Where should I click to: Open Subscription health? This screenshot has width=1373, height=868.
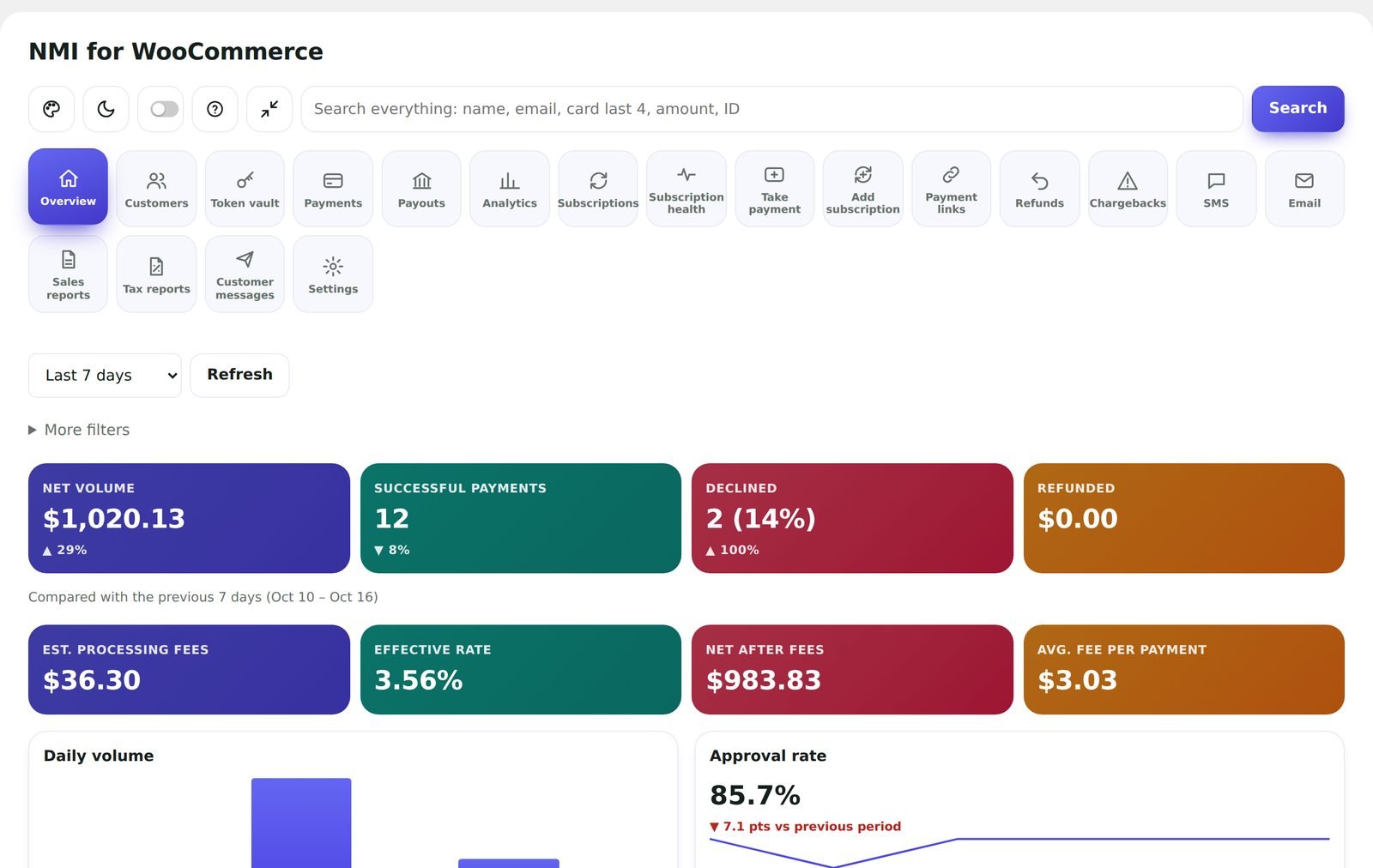(x=686, y=189)
